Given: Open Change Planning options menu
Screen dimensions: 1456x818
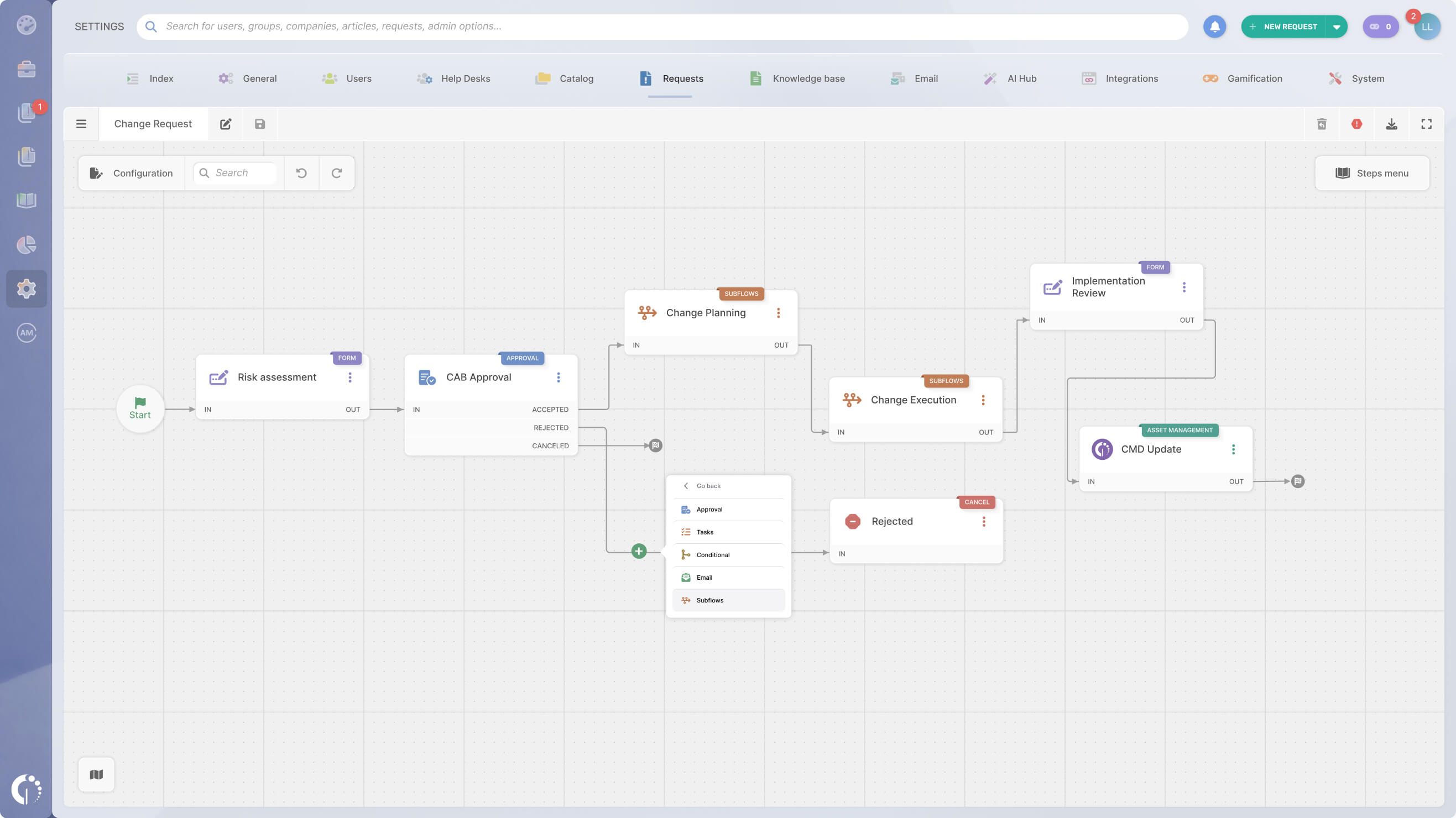Looking at the screenshot, I should (778, 312).
